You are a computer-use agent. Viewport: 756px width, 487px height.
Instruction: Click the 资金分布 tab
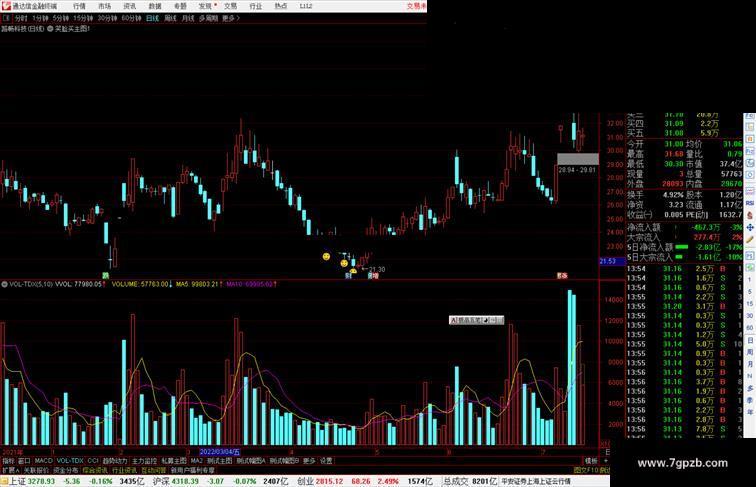(66, 470)
